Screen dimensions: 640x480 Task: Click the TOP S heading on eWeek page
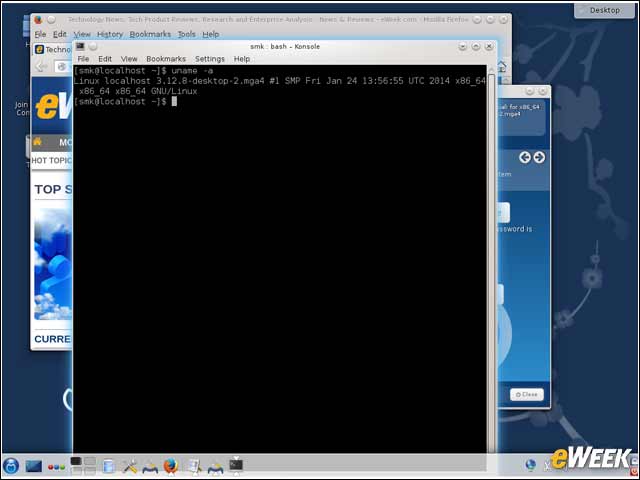click(53, 189)
